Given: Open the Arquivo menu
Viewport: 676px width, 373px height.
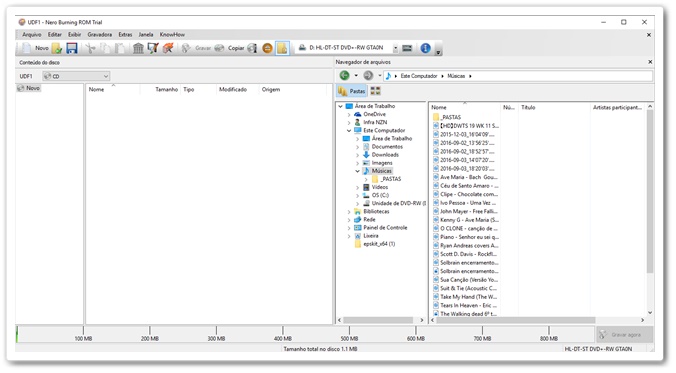Looking at the screenshot, I should [31, 34].
